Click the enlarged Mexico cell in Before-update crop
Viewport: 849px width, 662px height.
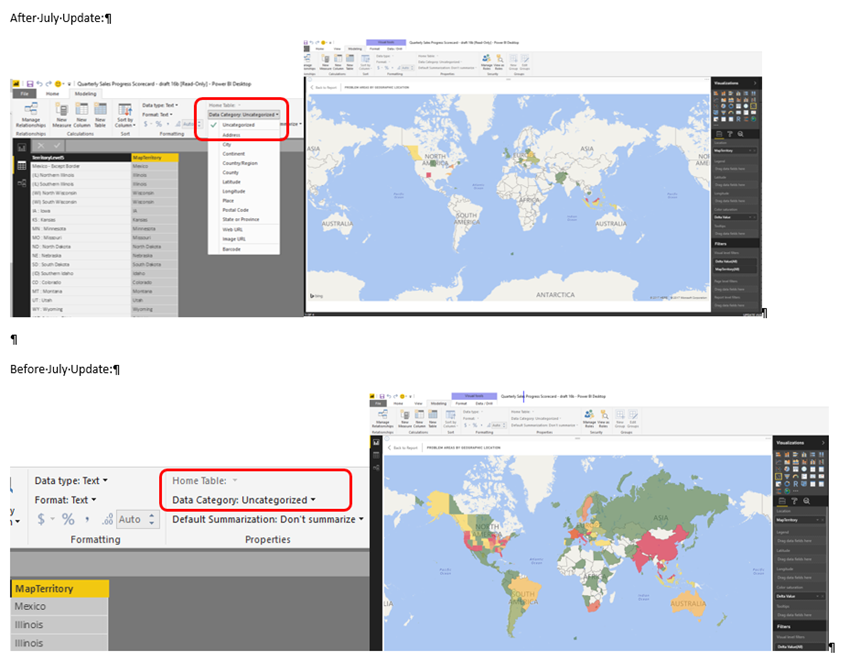[x=60, y=607]
